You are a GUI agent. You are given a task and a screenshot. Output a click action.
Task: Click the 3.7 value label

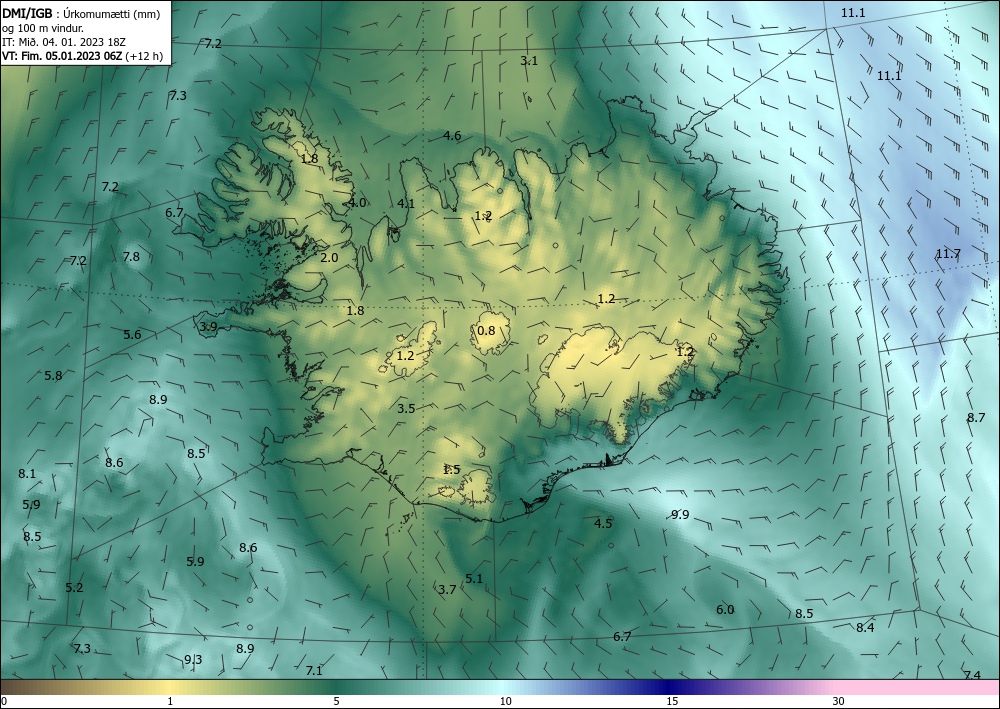pos(447,589)
